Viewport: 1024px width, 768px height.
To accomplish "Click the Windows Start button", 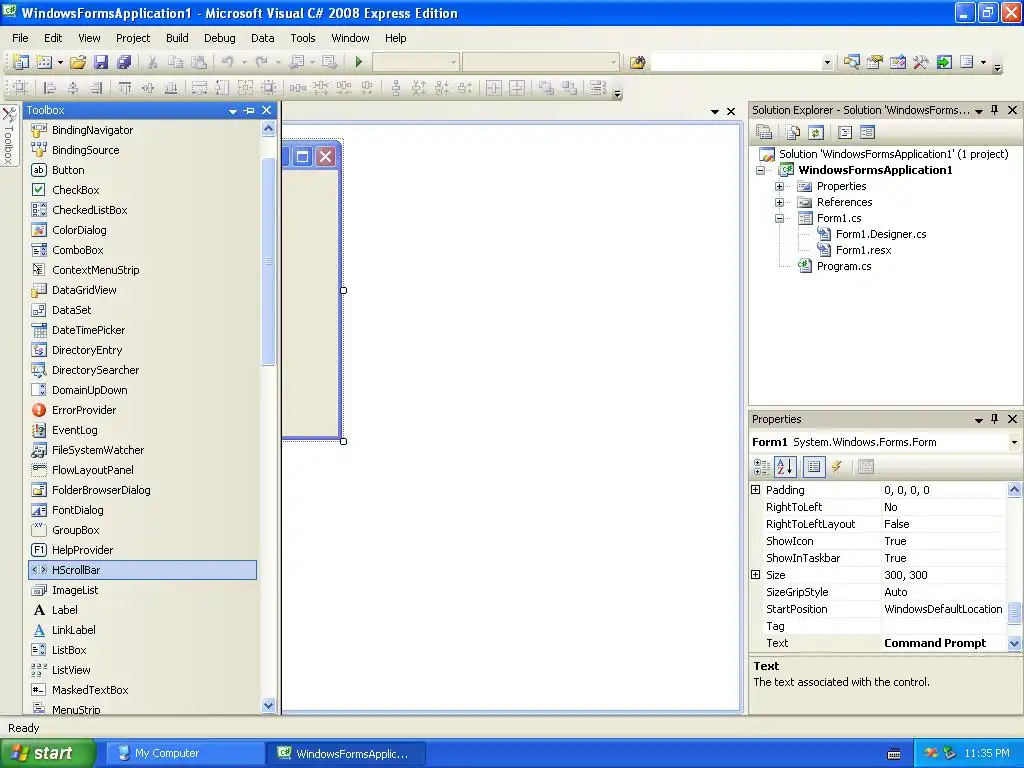I will (x=48, y=754).
